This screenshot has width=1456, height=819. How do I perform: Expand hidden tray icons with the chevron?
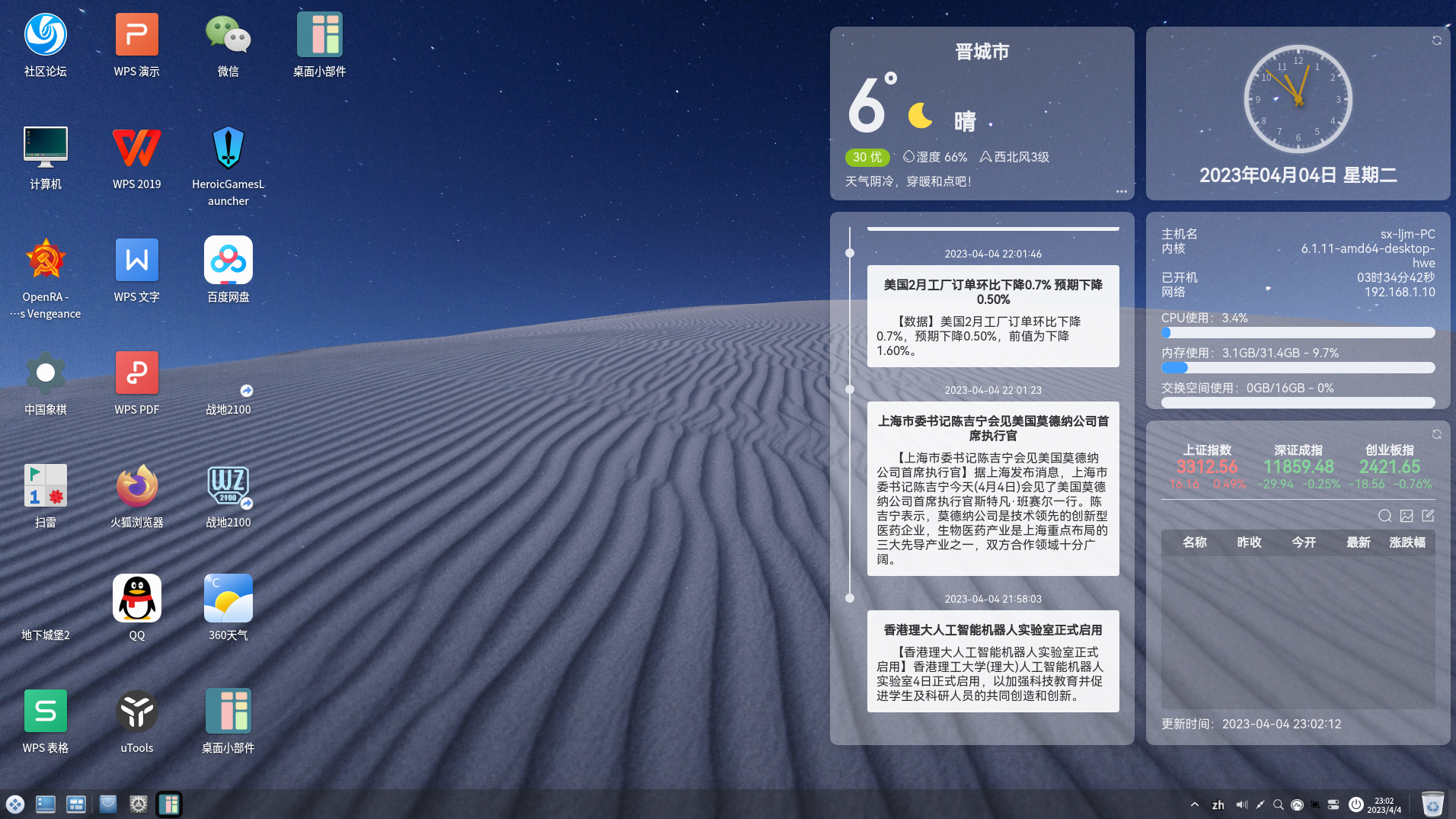pyautogui.click(x=1194, y=805)
